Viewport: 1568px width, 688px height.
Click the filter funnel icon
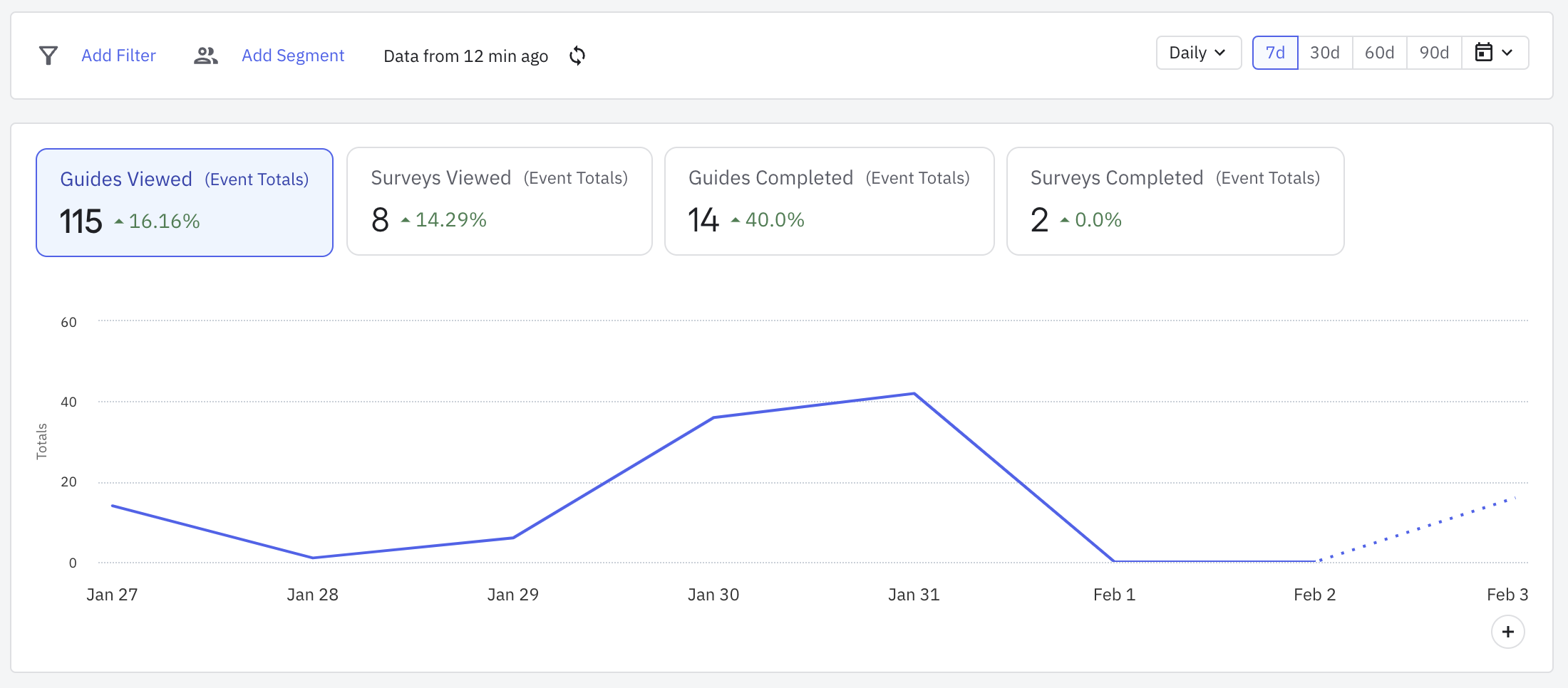[48, 56]
